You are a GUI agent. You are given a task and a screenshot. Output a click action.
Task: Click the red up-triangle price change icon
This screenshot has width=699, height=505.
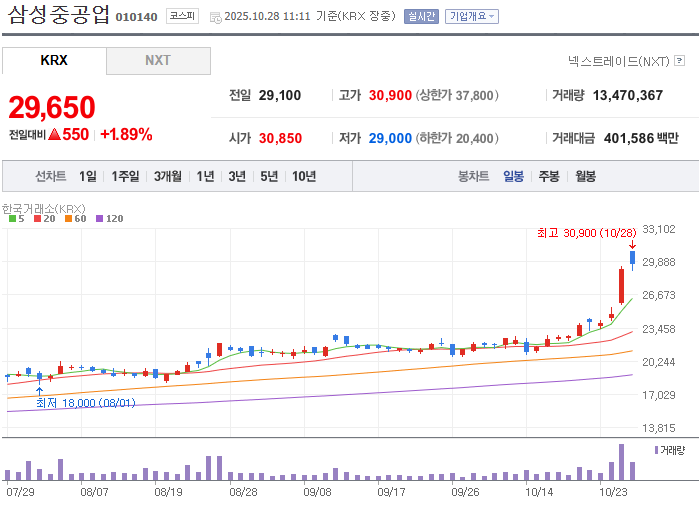54,134
